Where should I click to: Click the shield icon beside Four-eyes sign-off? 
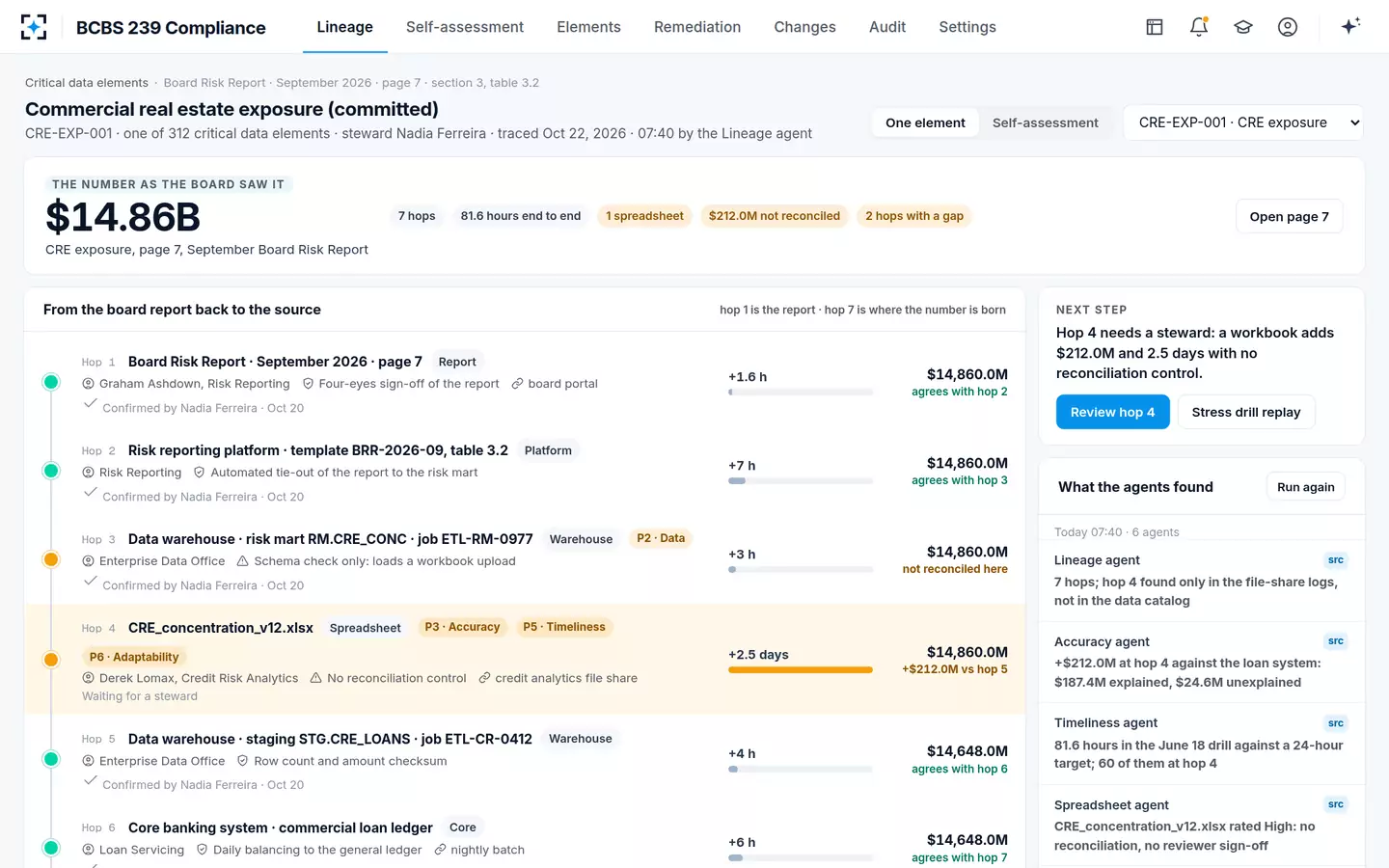308,384
